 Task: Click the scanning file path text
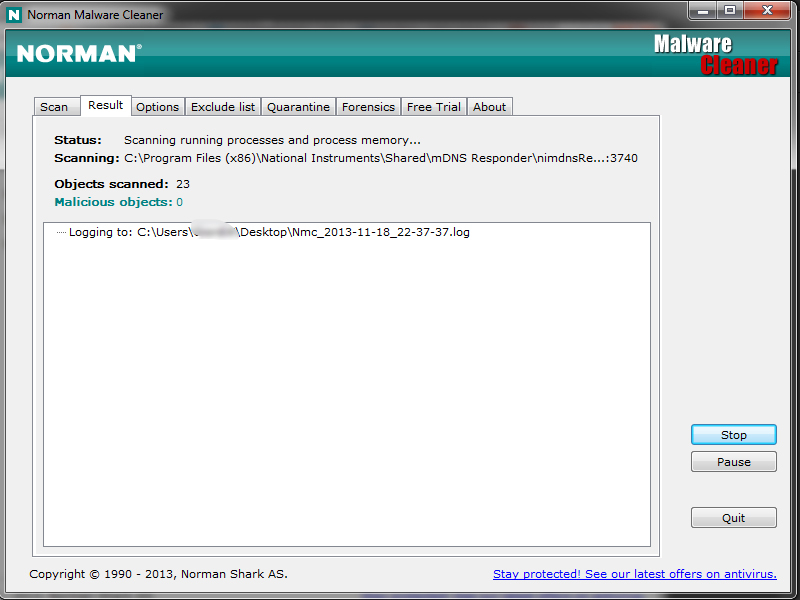point(381,158)
